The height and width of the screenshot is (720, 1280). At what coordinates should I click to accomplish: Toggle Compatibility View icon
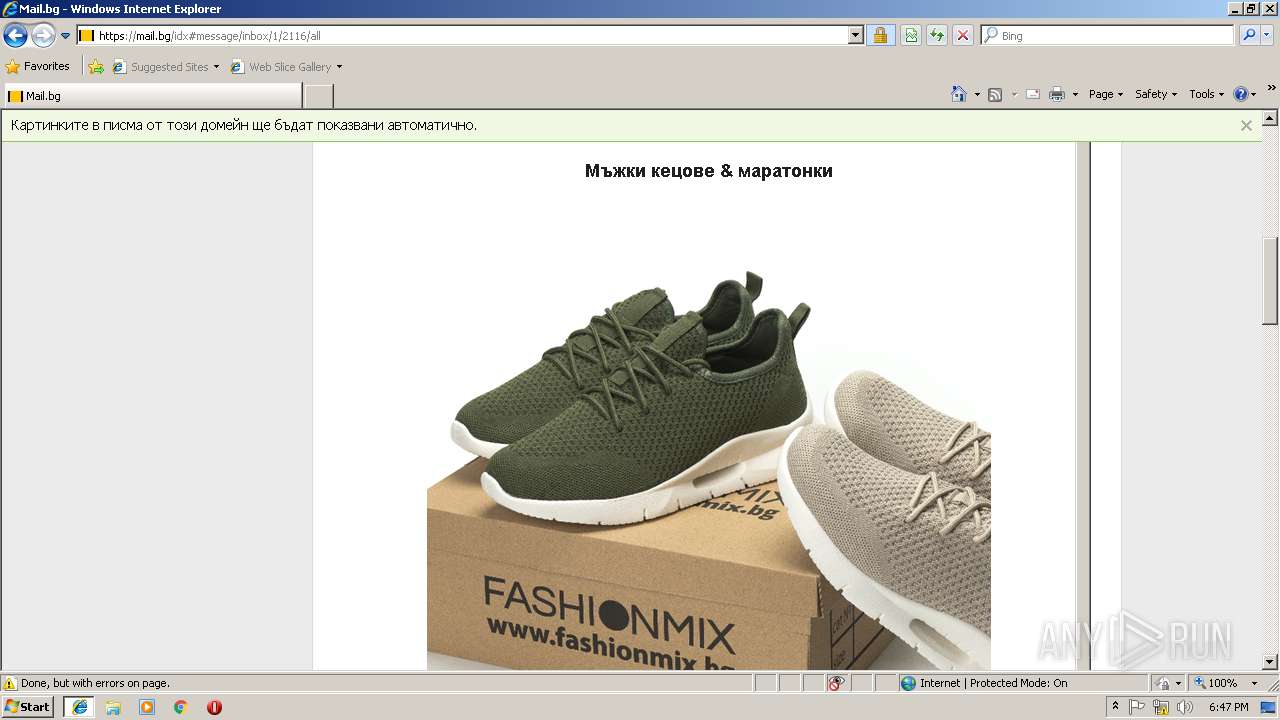point(911,35)
